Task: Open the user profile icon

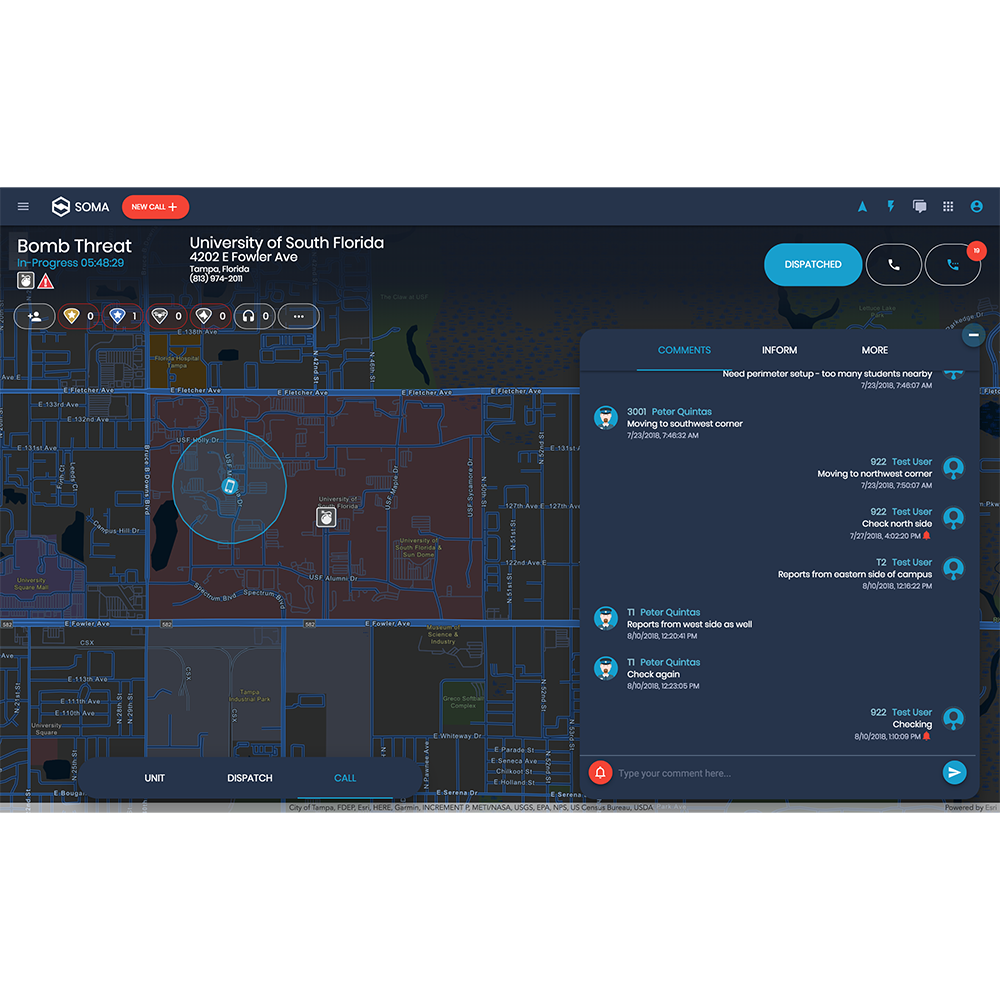Action: click(976, 207)
